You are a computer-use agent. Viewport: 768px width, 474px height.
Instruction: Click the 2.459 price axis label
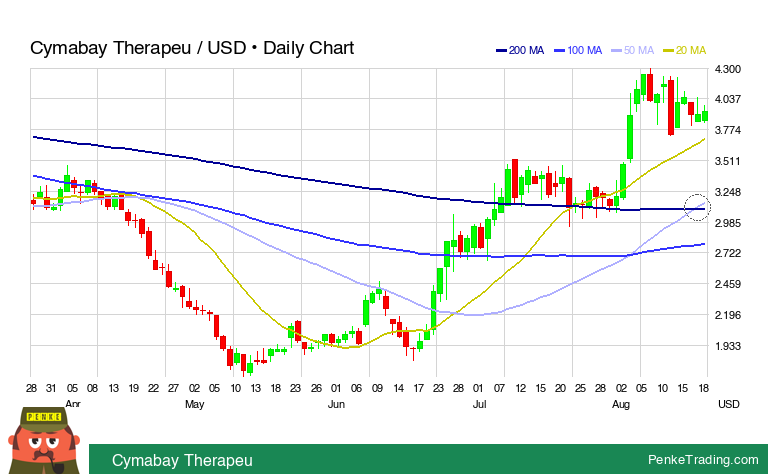[x=727, y=284]
